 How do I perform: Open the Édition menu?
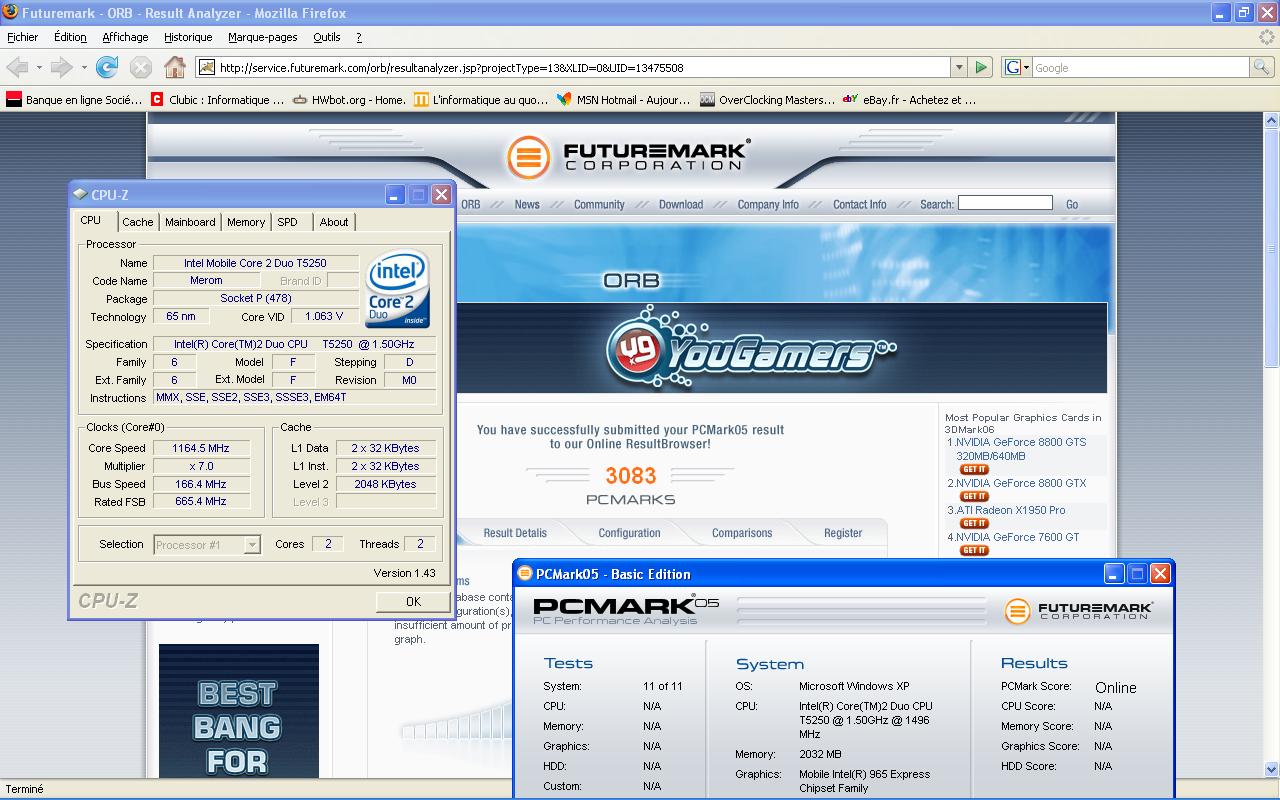click(x=70, y=37)
